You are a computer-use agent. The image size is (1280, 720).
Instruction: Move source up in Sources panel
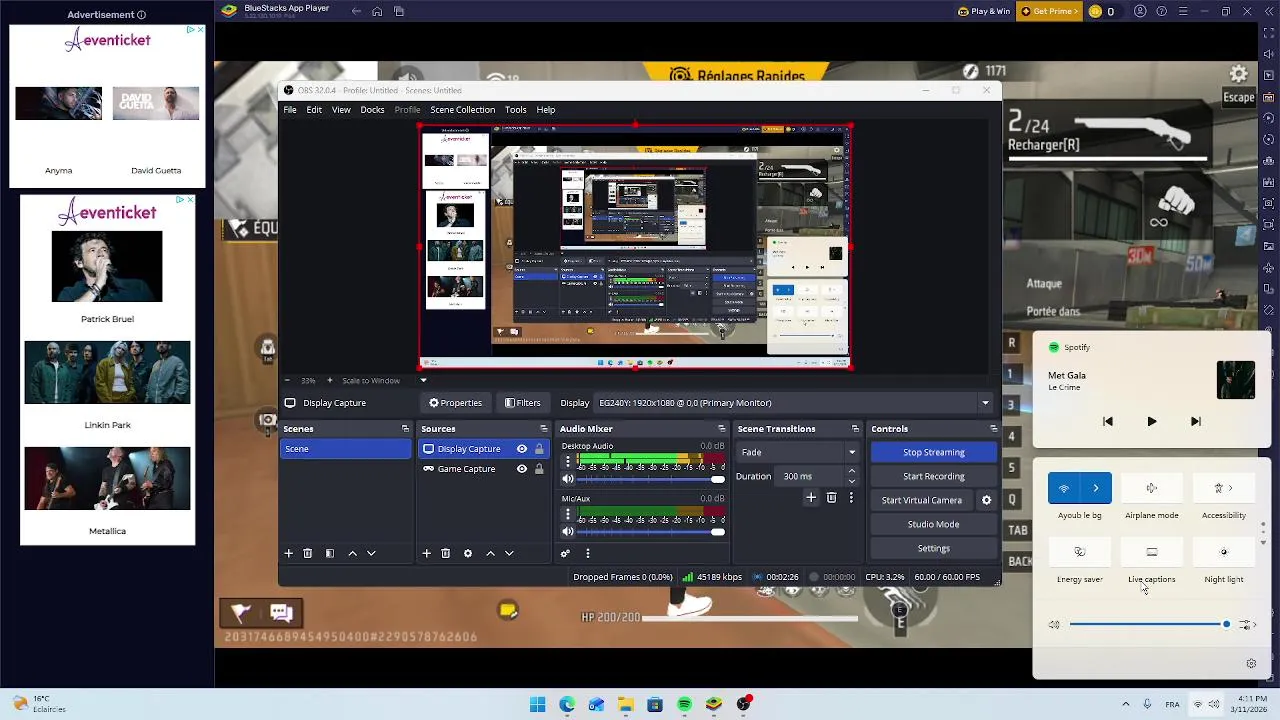tap(490, 553)
